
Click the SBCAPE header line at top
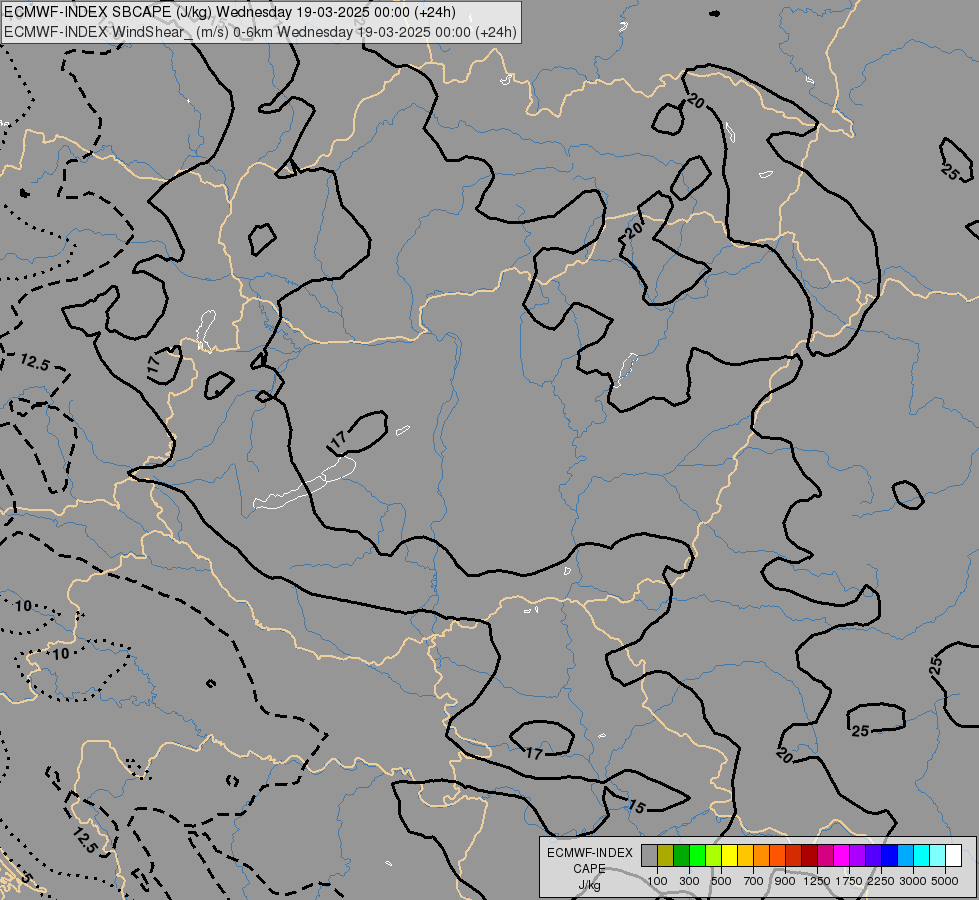[230, 12]
